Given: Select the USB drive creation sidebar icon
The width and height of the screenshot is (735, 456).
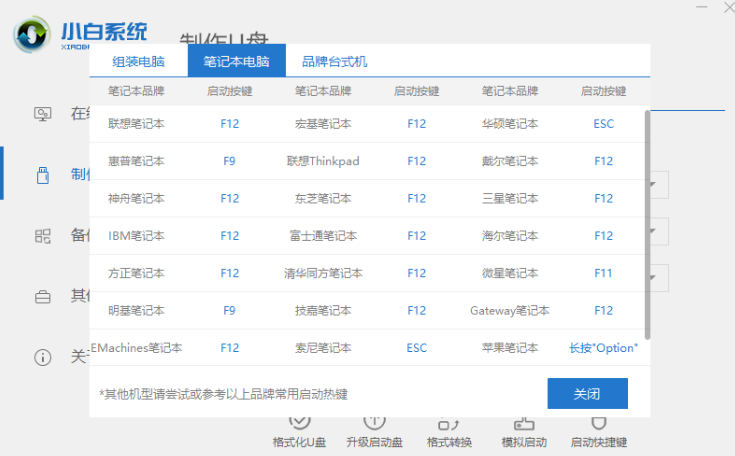Looking at the screenshot, I should [x=43, y=175].
